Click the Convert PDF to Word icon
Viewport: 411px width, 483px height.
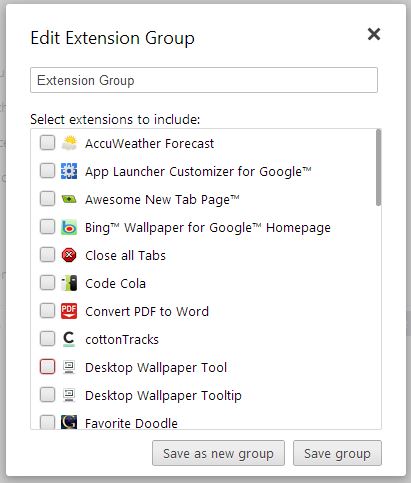pos(69,311)
